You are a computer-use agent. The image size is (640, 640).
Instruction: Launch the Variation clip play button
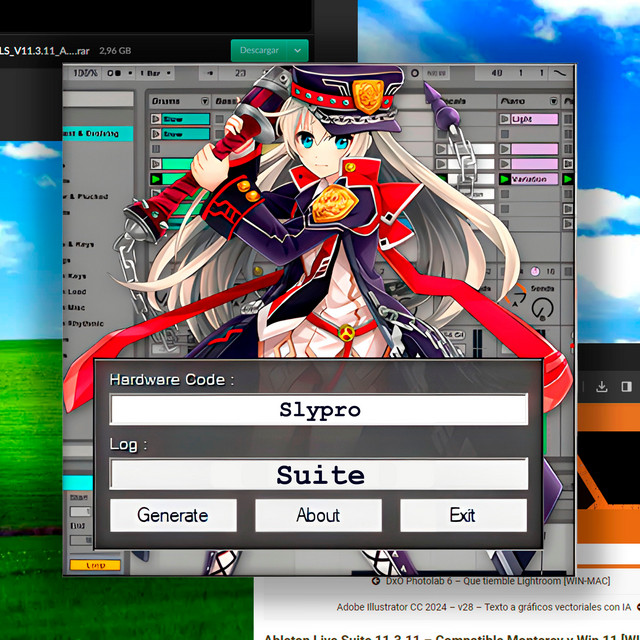[x=503, y=179]
